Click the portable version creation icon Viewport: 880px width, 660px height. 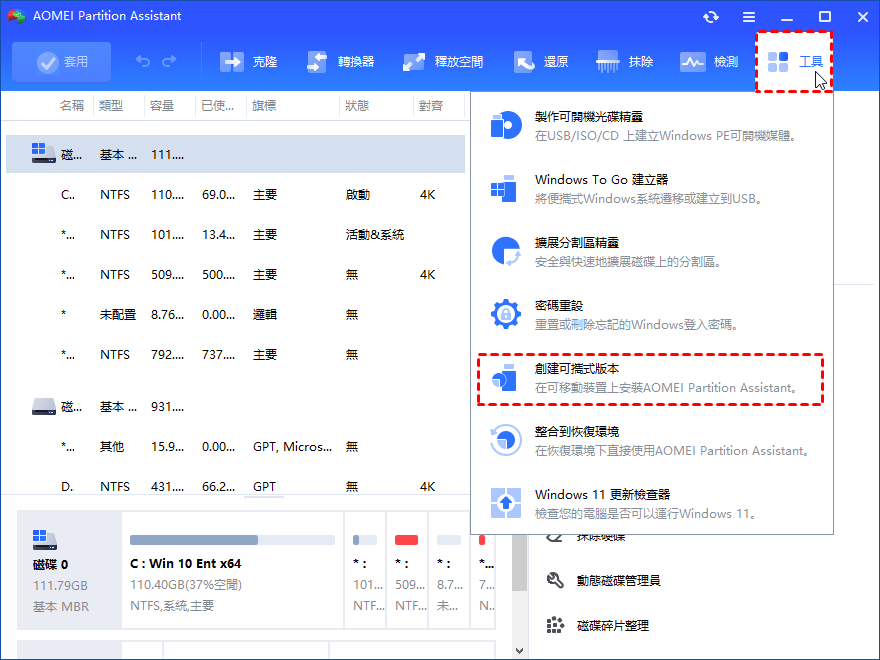pyautogui.click(x=505, y=378)
